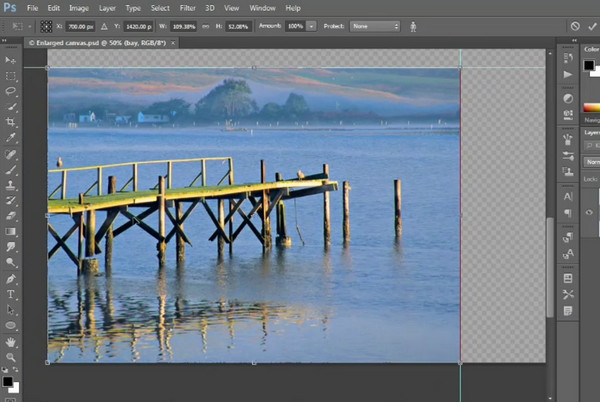Select the Eyedropper tool
The image size is (600, 402).
pyautogui.click(x=12, y=138)
